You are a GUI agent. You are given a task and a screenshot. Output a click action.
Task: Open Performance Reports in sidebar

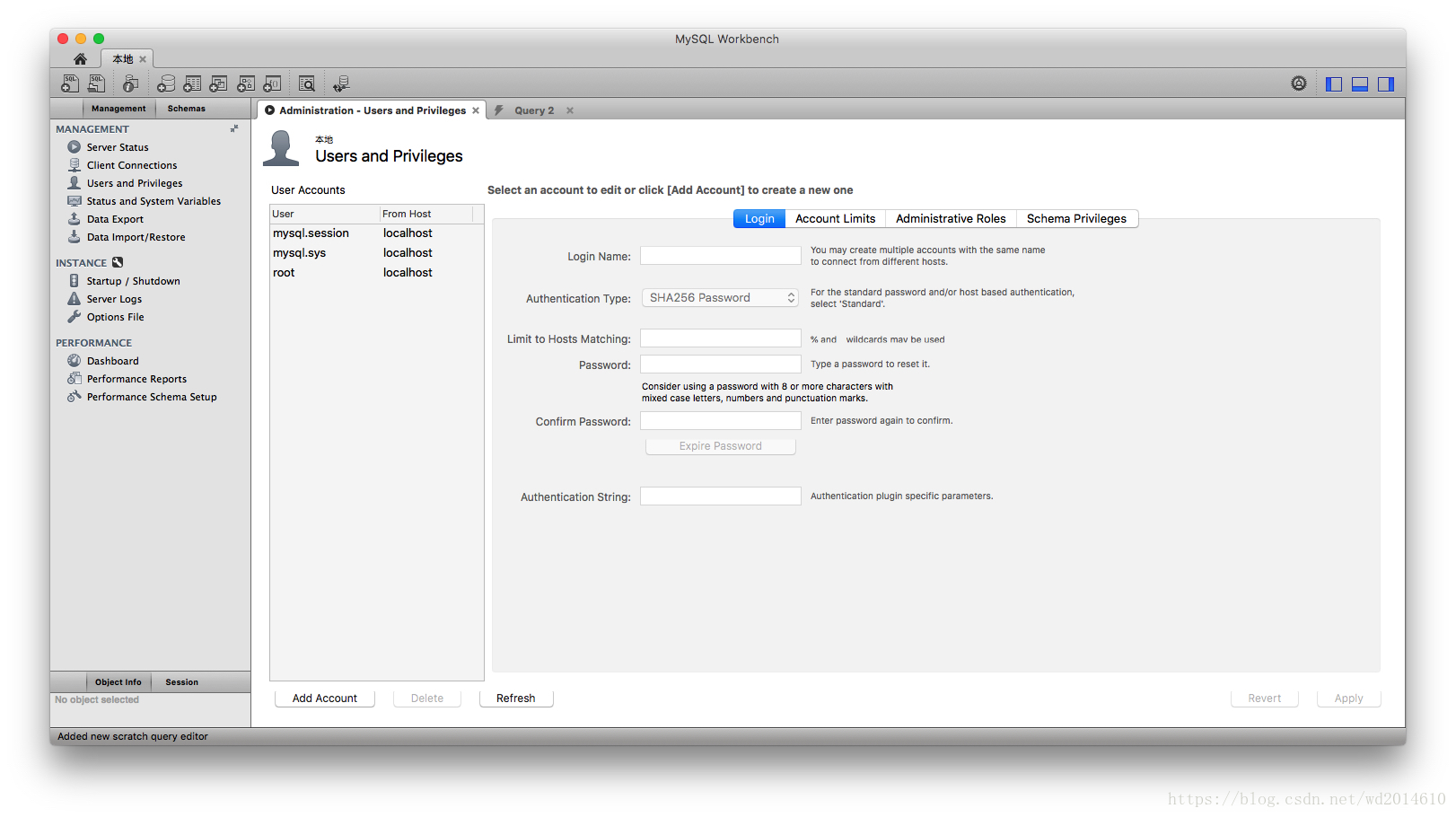click(x=136, y=379)
